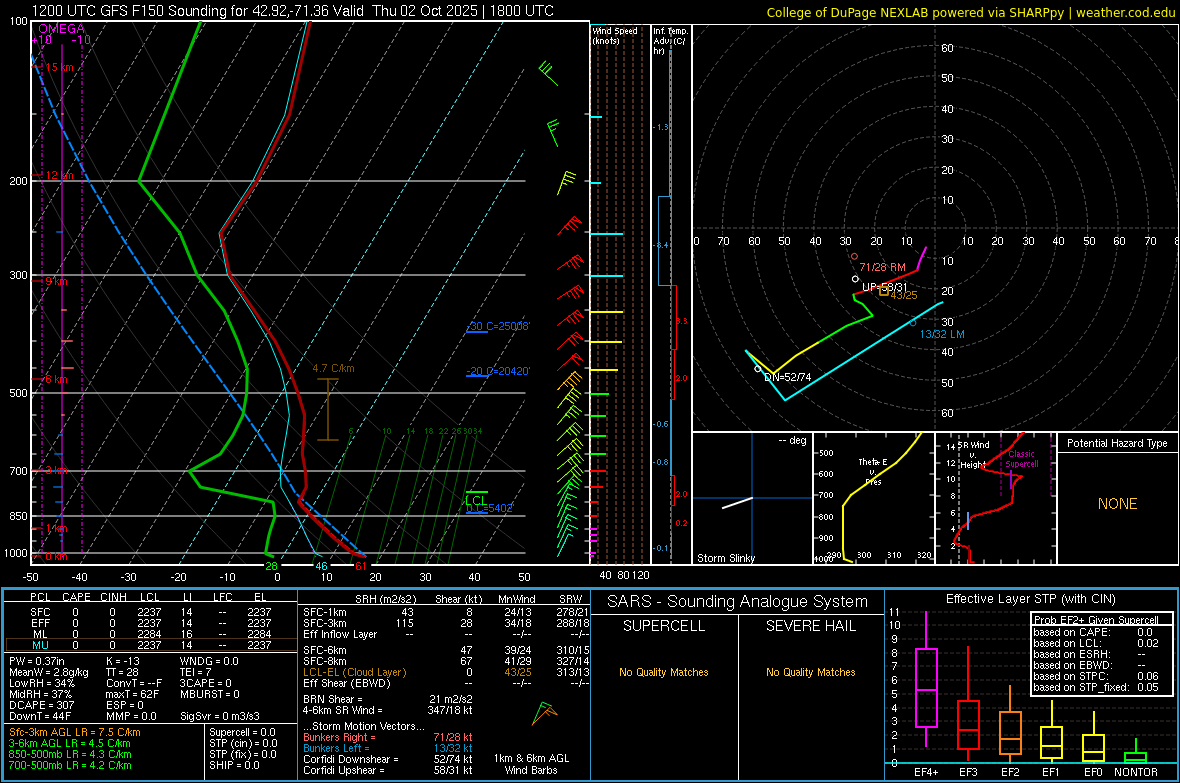Screen dimensions: 1180x783
Task: Click the OMEGA label
Action: (x=62, y=29)
